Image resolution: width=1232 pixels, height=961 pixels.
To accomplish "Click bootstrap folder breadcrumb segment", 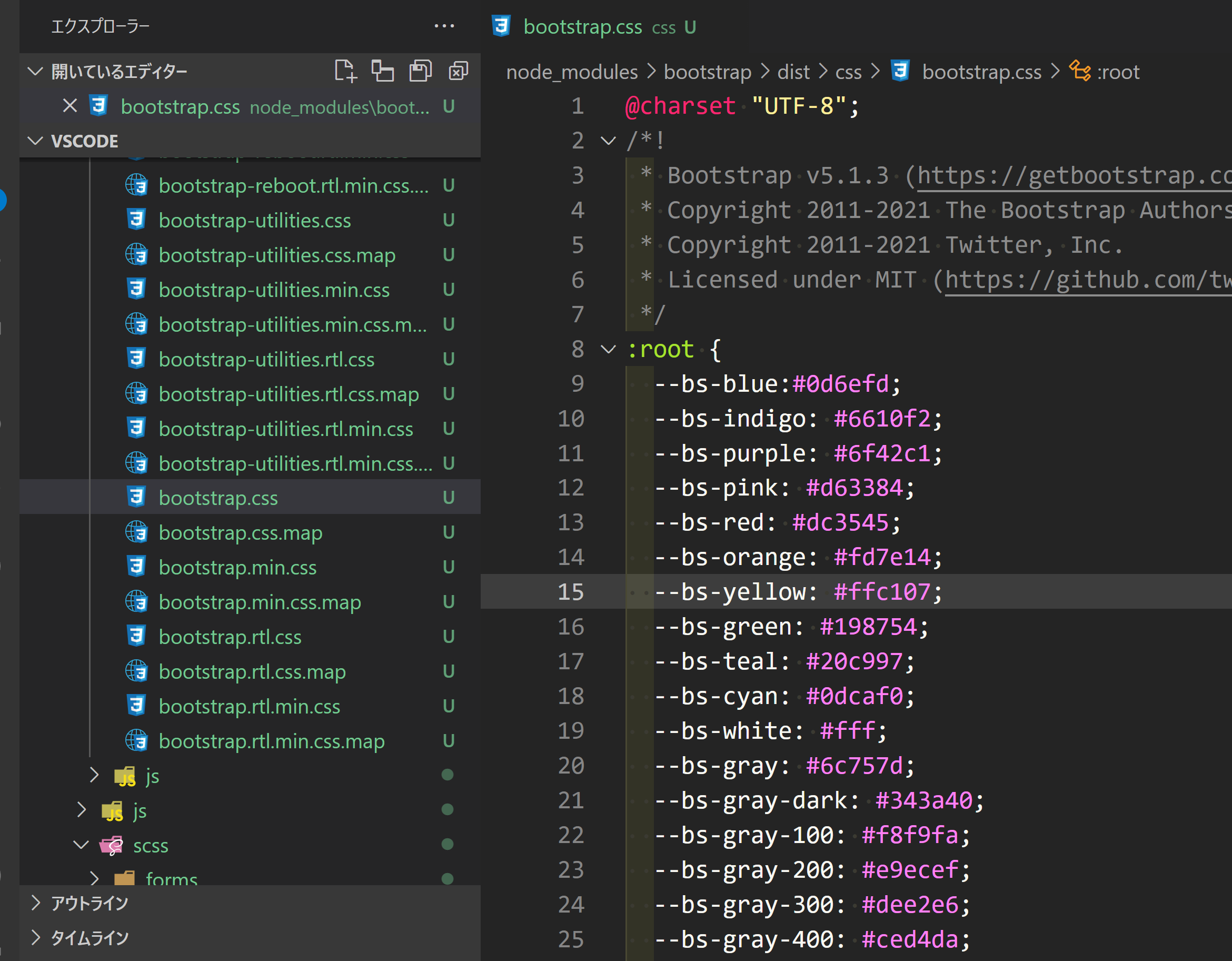I will click(x=708, y=72).
